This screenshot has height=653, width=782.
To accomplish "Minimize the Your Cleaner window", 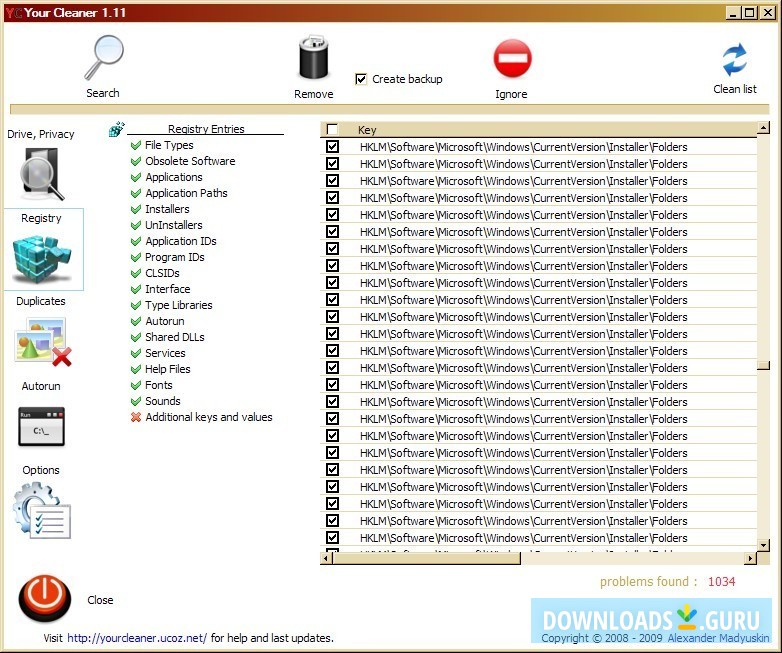I will 733,13.
